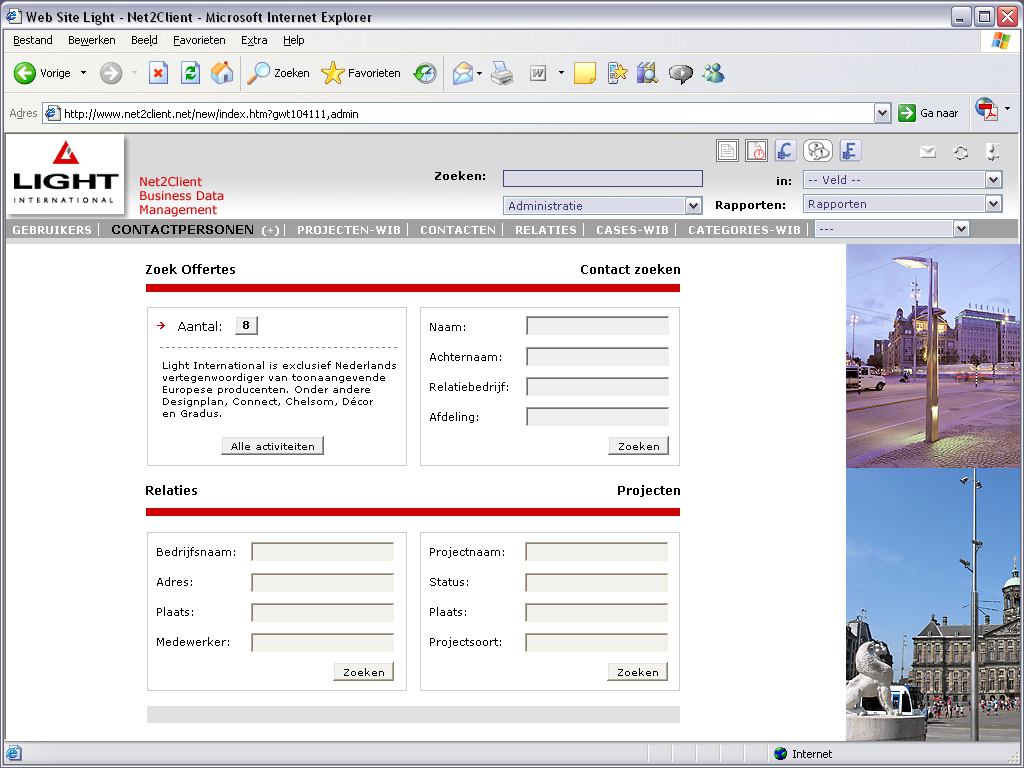Click the grey icon right of refresh arrows
1024x768 pixels.
pyautogui.click(x=993, y=152)
